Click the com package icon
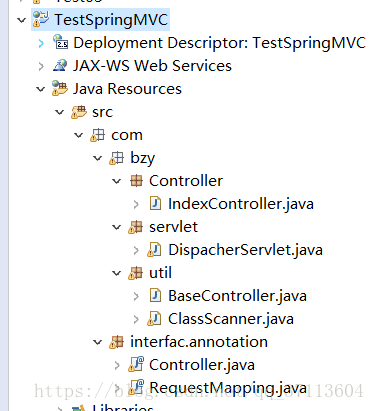 click(97, 135)
